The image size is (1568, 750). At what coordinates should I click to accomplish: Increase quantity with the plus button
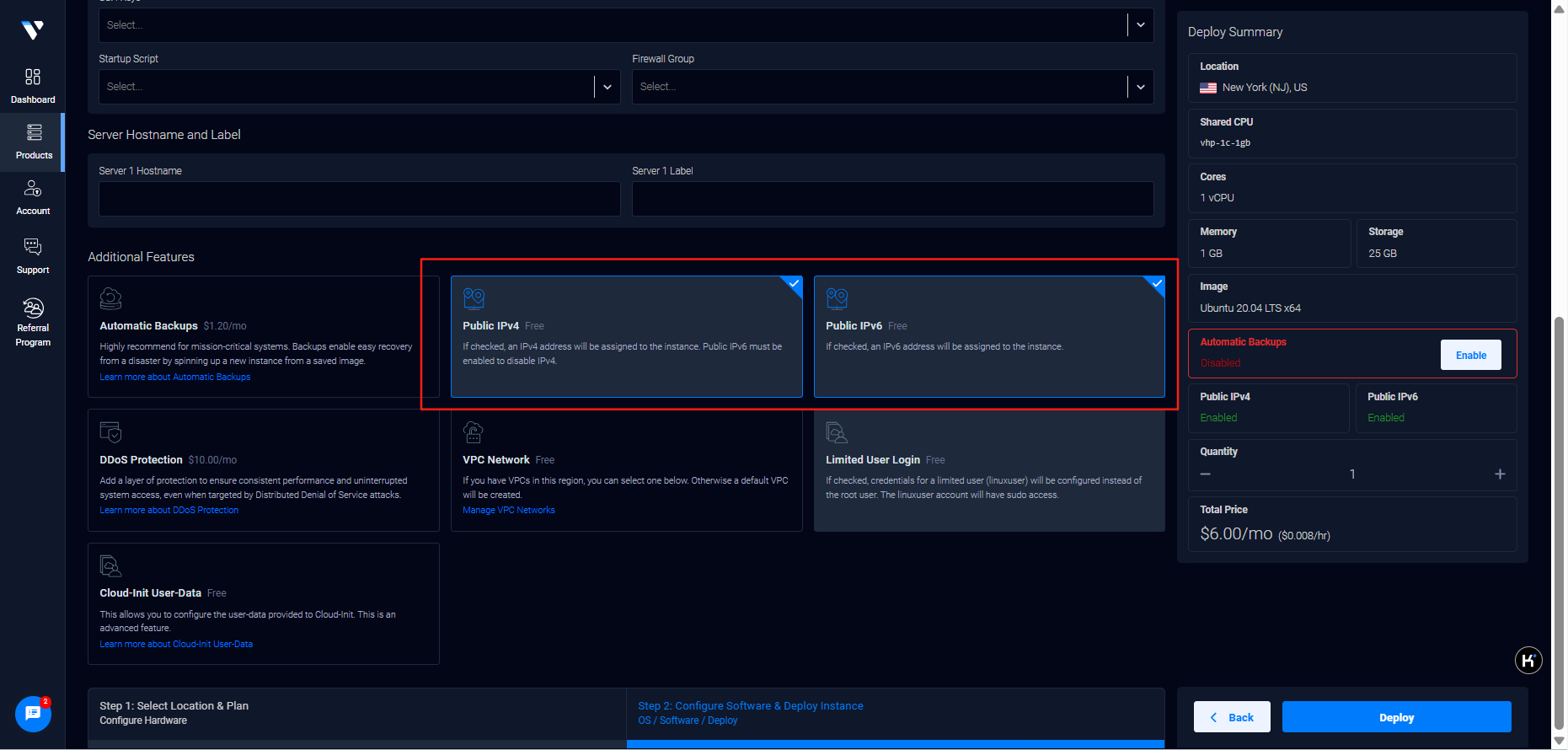(1499, 474)
